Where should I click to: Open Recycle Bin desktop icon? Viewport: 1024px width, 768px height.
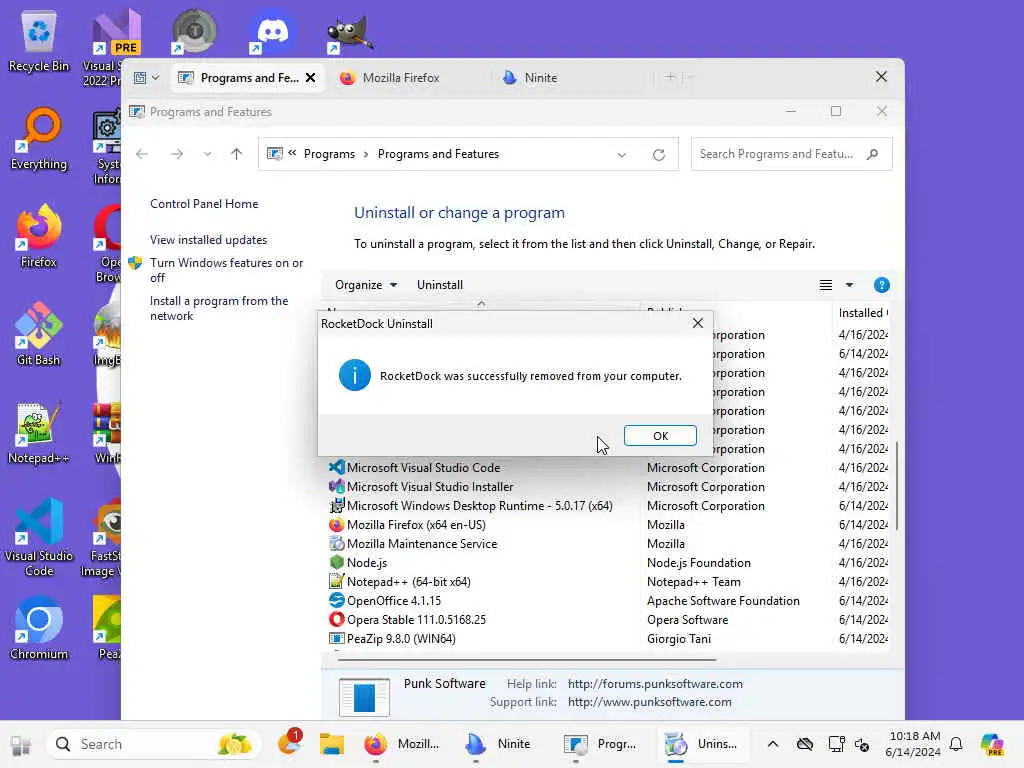pyautogui.click(x=39, y=42)
